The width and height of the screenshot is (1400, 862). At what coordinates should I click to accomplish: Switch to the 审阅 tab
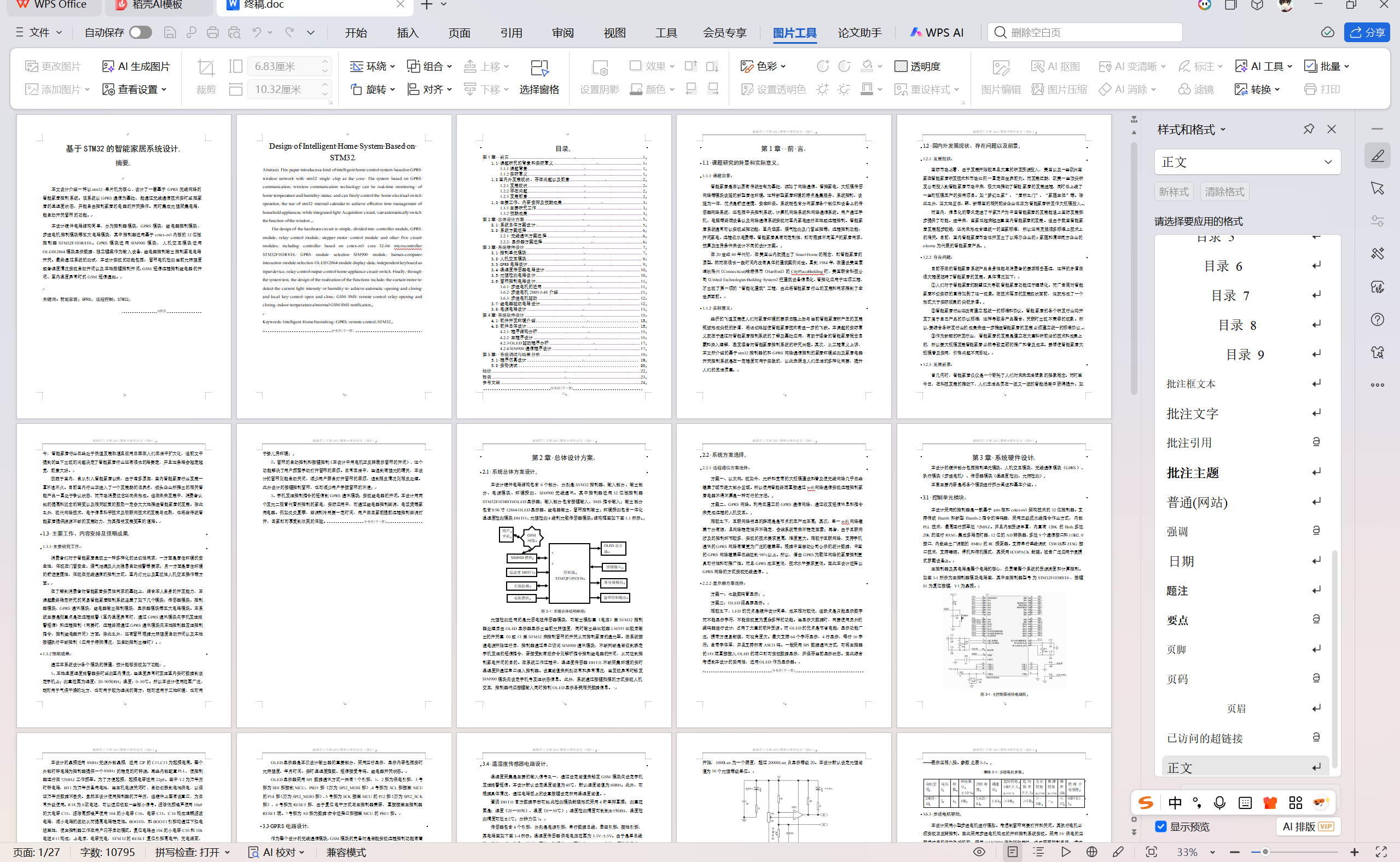(562, 32)
